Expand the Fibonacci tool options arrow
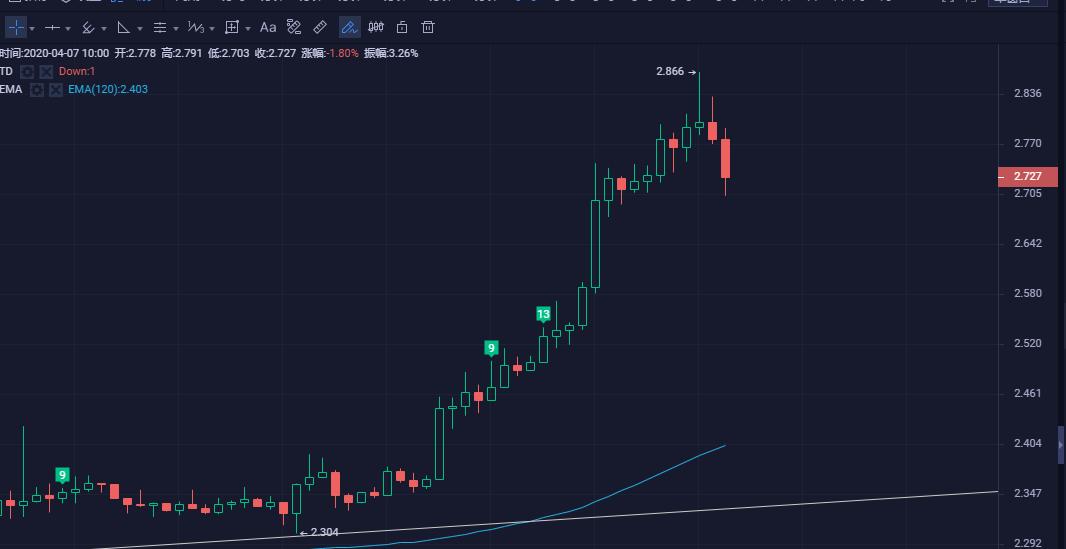Screen dimensions: 1066x549 175,29
